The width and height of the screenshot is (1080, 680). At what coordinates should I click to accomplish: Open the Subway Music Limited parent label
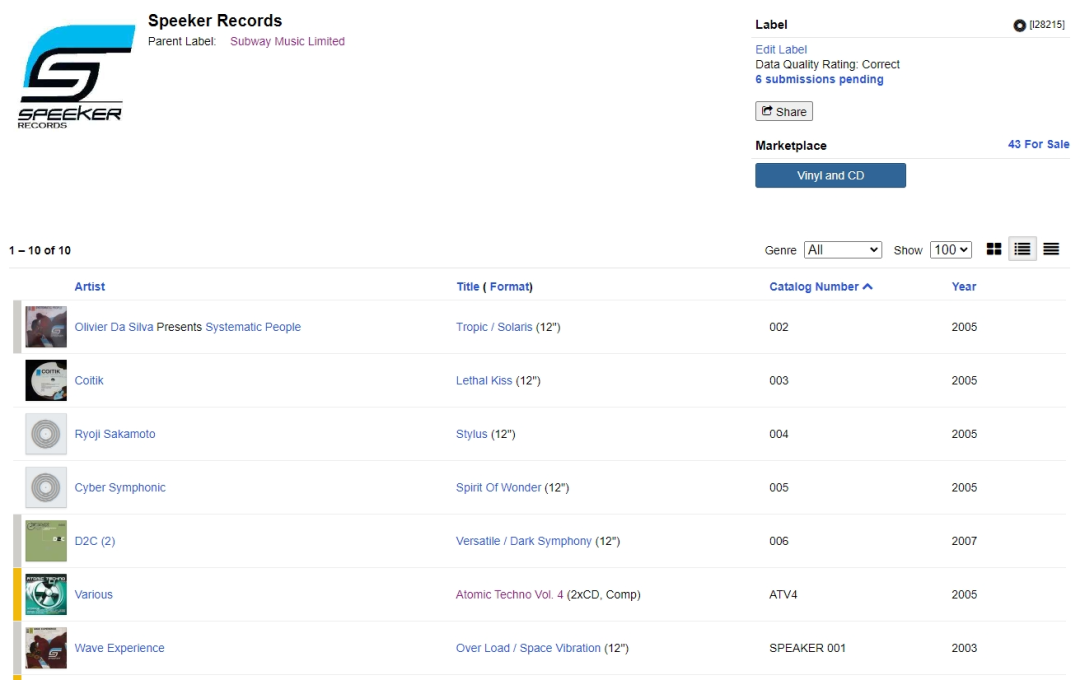tap(287, 41)
